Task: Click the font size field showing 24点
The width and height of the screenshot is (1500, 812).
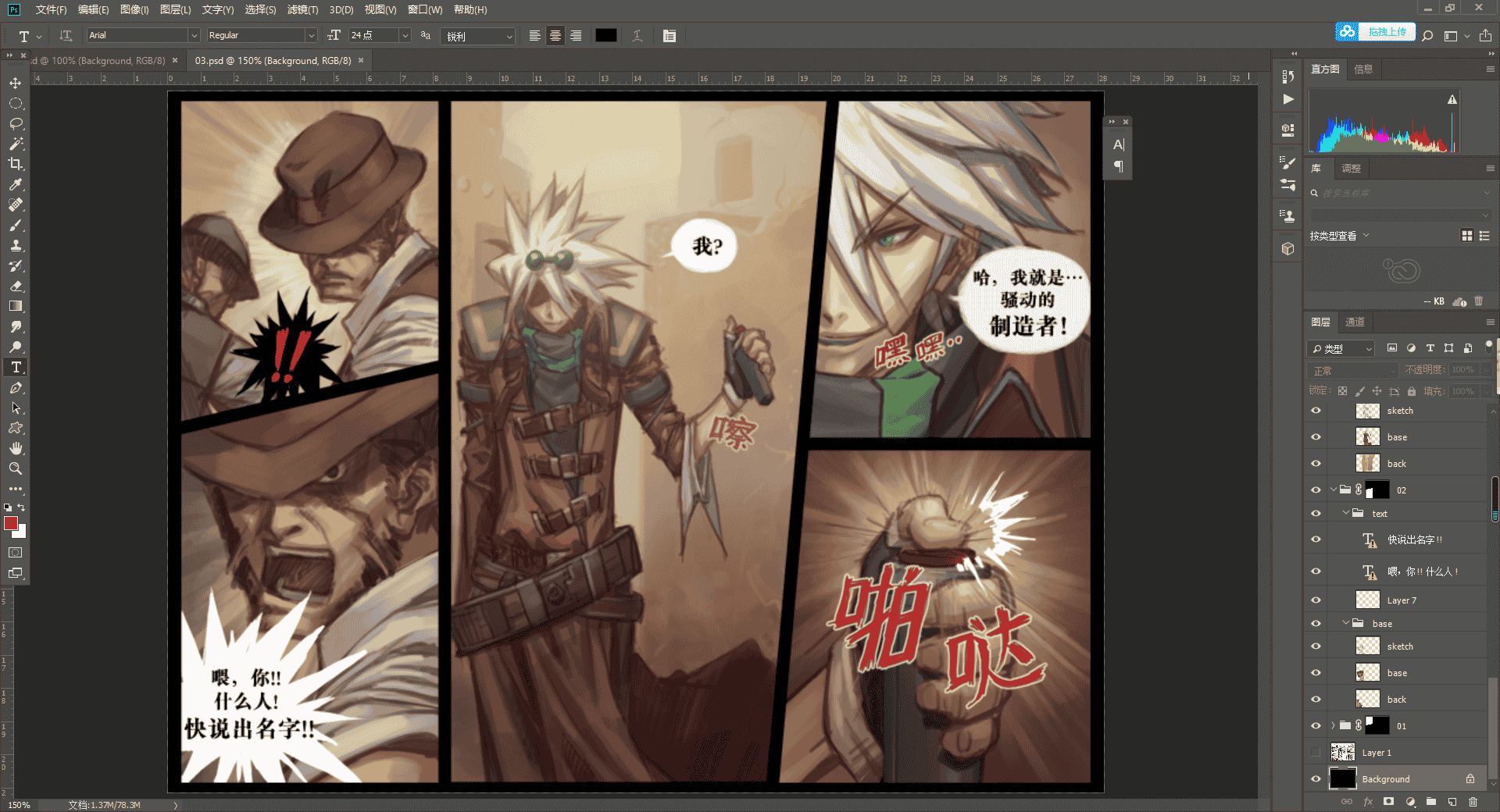Action: click(373, 35)
